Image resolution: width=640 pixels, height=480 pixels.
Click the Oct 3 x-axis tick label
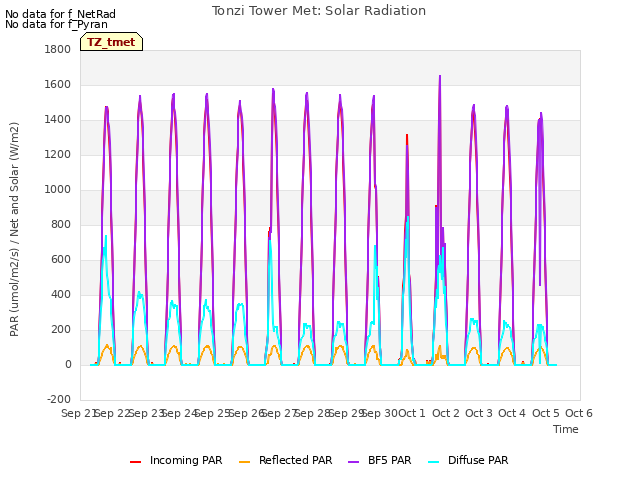coord(479,413)
